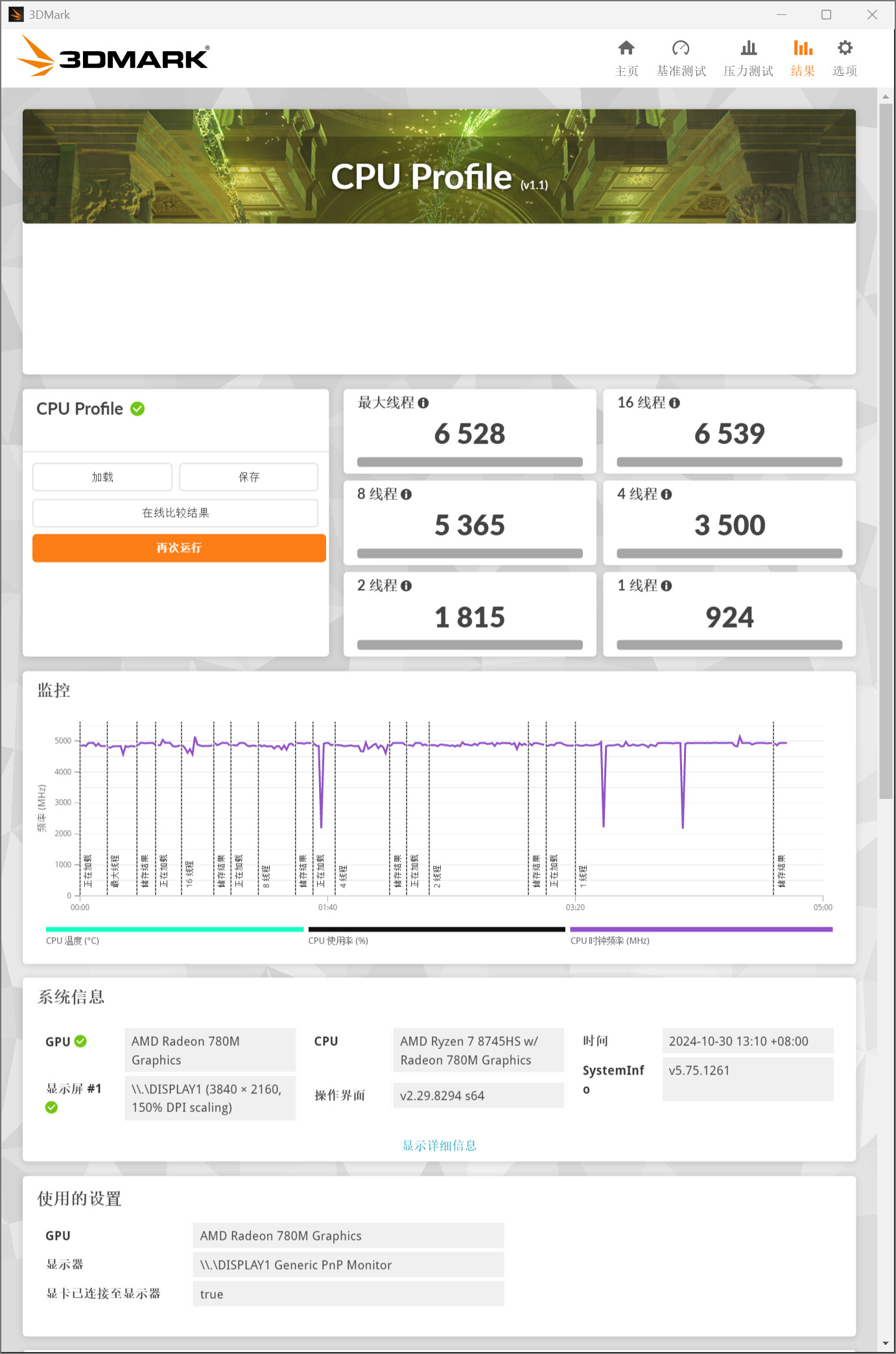The height and width of the screenshot is (1354, 896).
Task: Click green checkmark next to CPU Profile
Action: pos(137,409)
